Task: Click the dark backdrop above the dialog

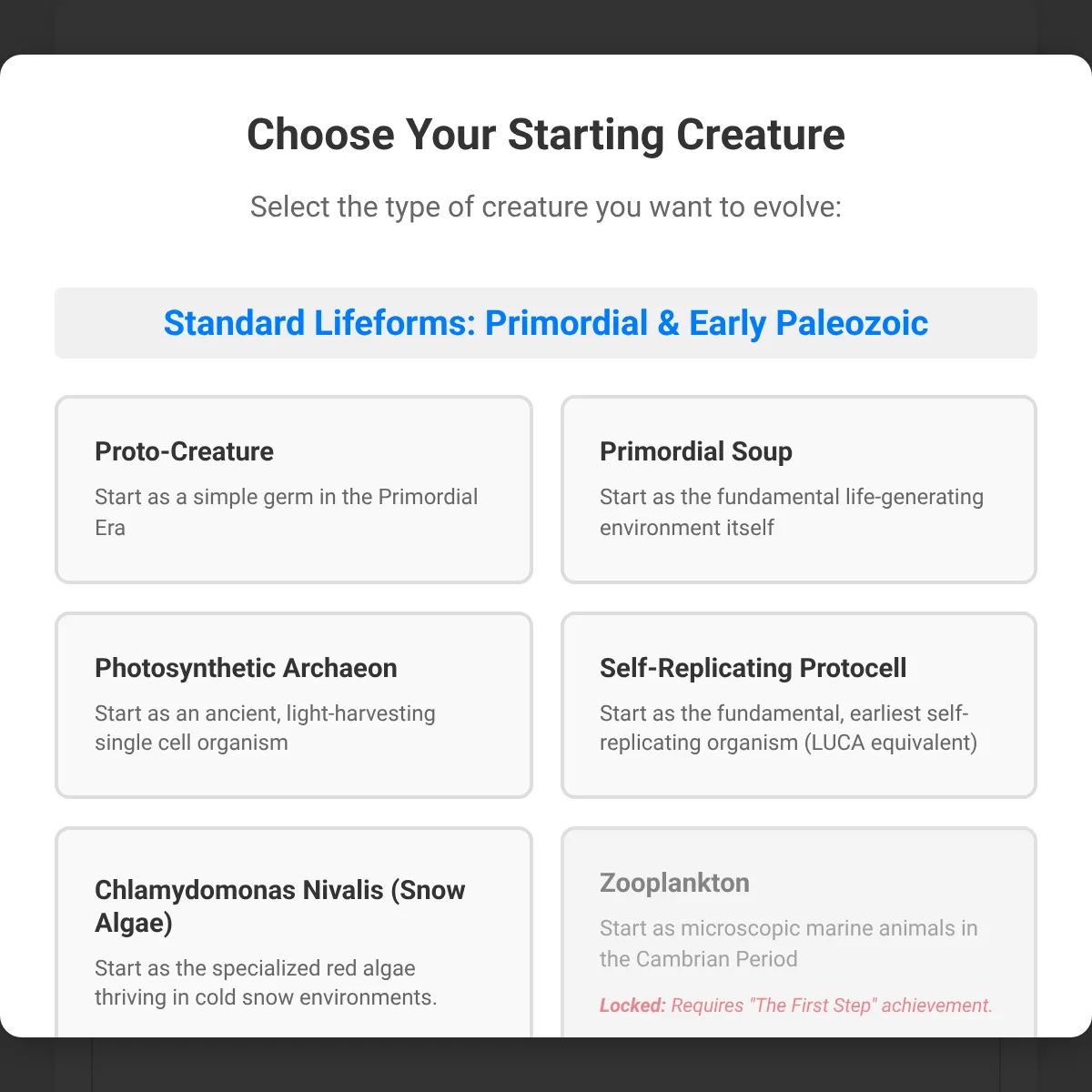Action: (546, 25)
